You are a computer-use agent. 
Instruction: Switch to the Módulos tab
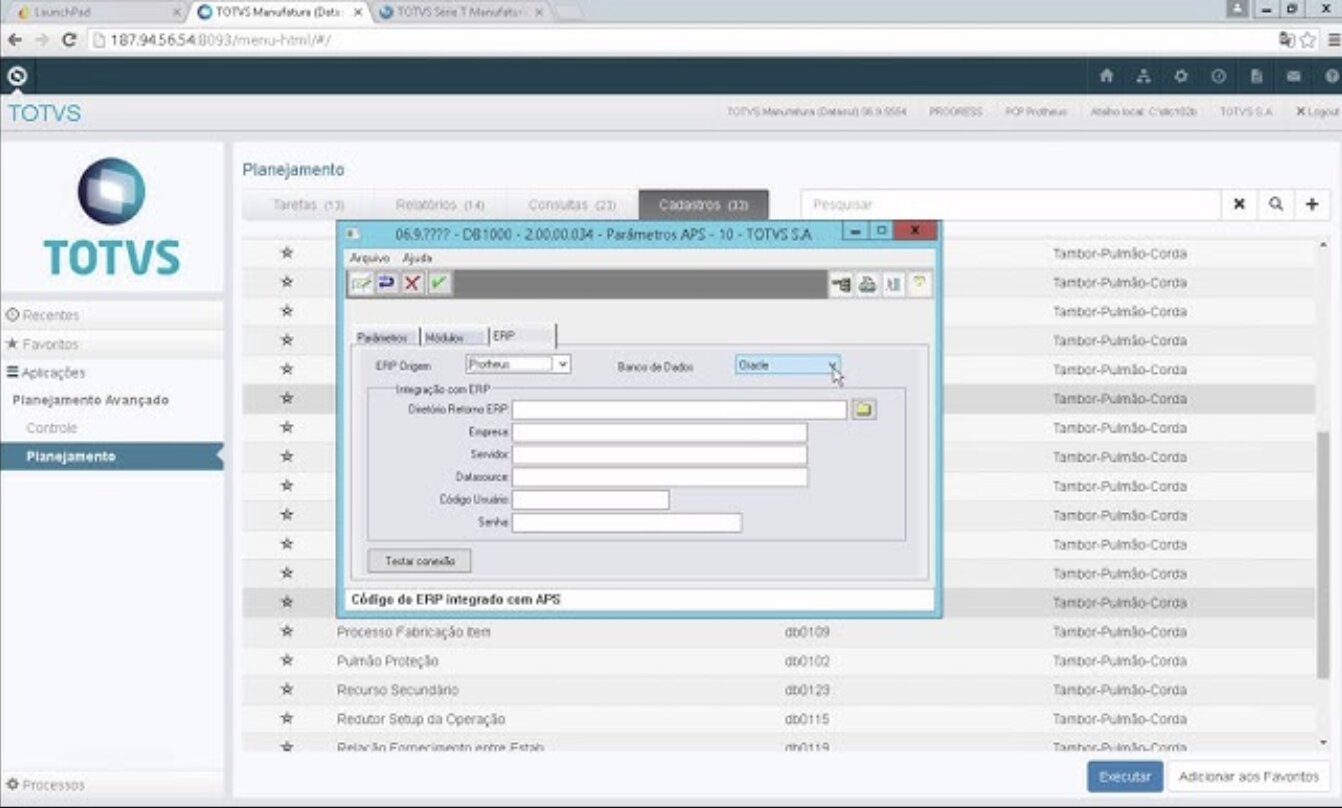click(x=444, y=338)
